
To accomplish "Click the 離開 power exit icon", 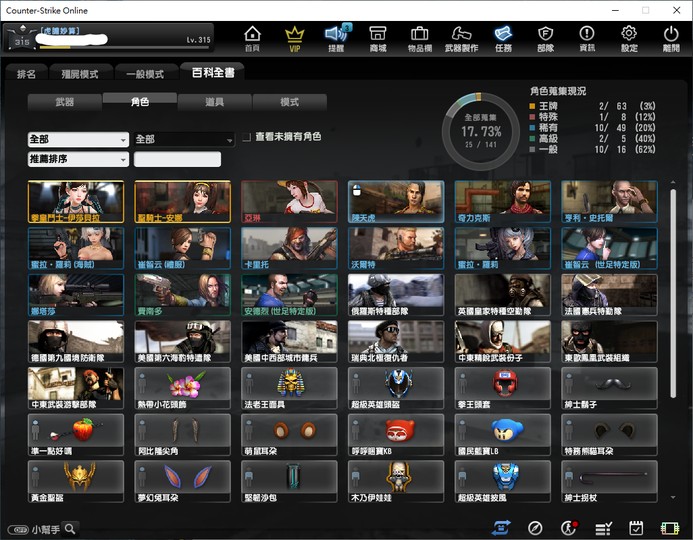I will pos(671,38).
